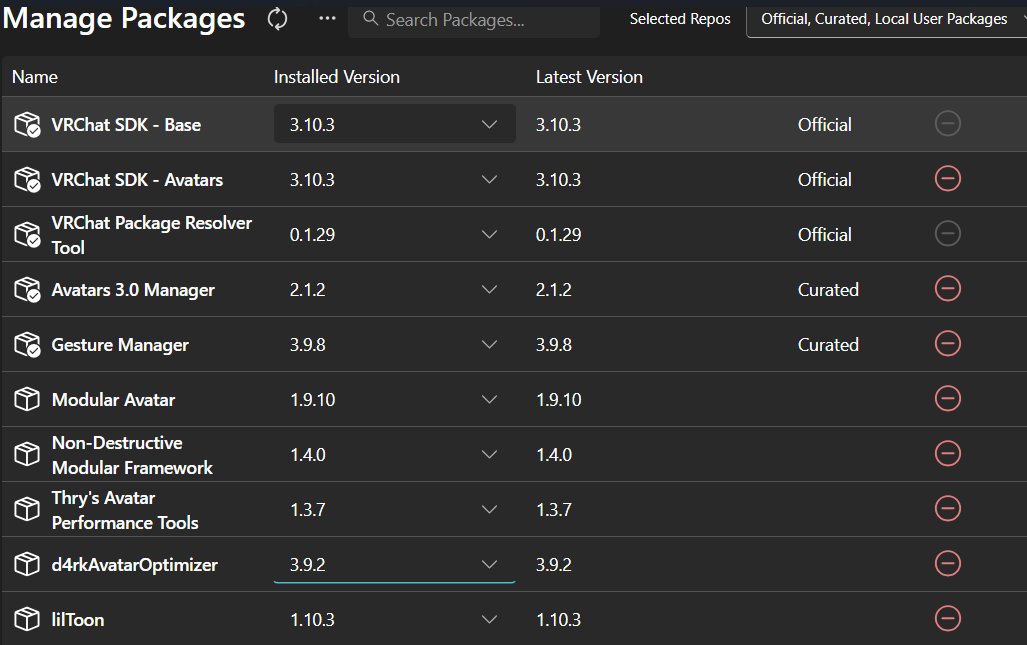The height and width of the screenshot is (645, 1027).
Task: Click latest version 3.9.8 for Gesture Manager
Action: 553,345
